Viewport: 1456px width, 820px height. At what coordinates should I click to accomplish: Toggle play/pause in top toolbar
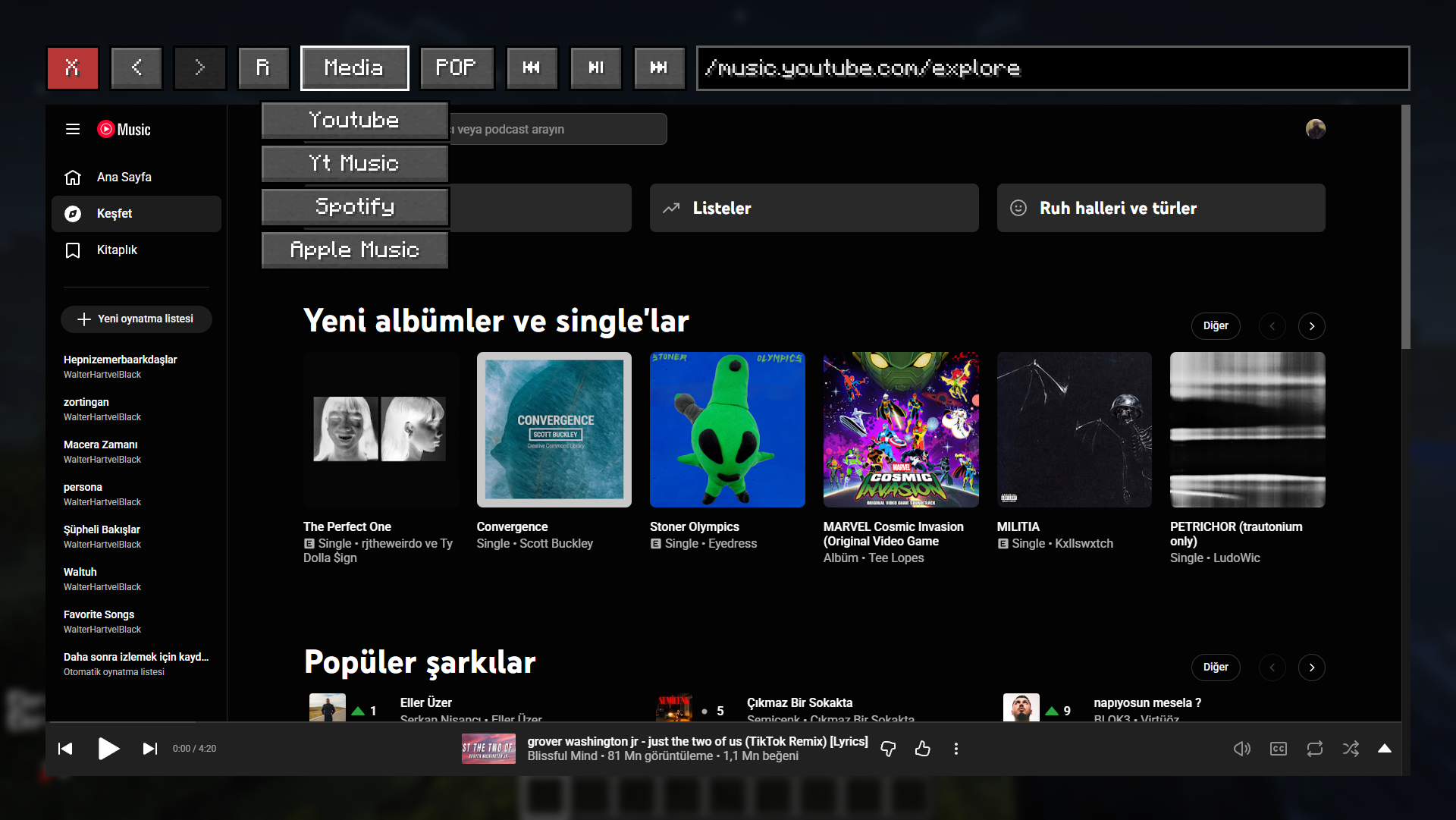(x=596, y=68)
